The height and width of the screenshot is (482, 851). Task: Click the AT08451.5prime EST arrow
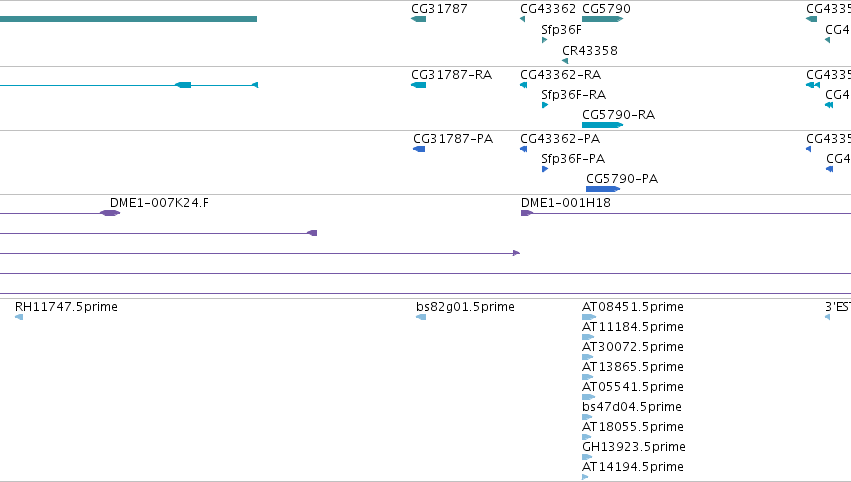[x=589, y=317]
